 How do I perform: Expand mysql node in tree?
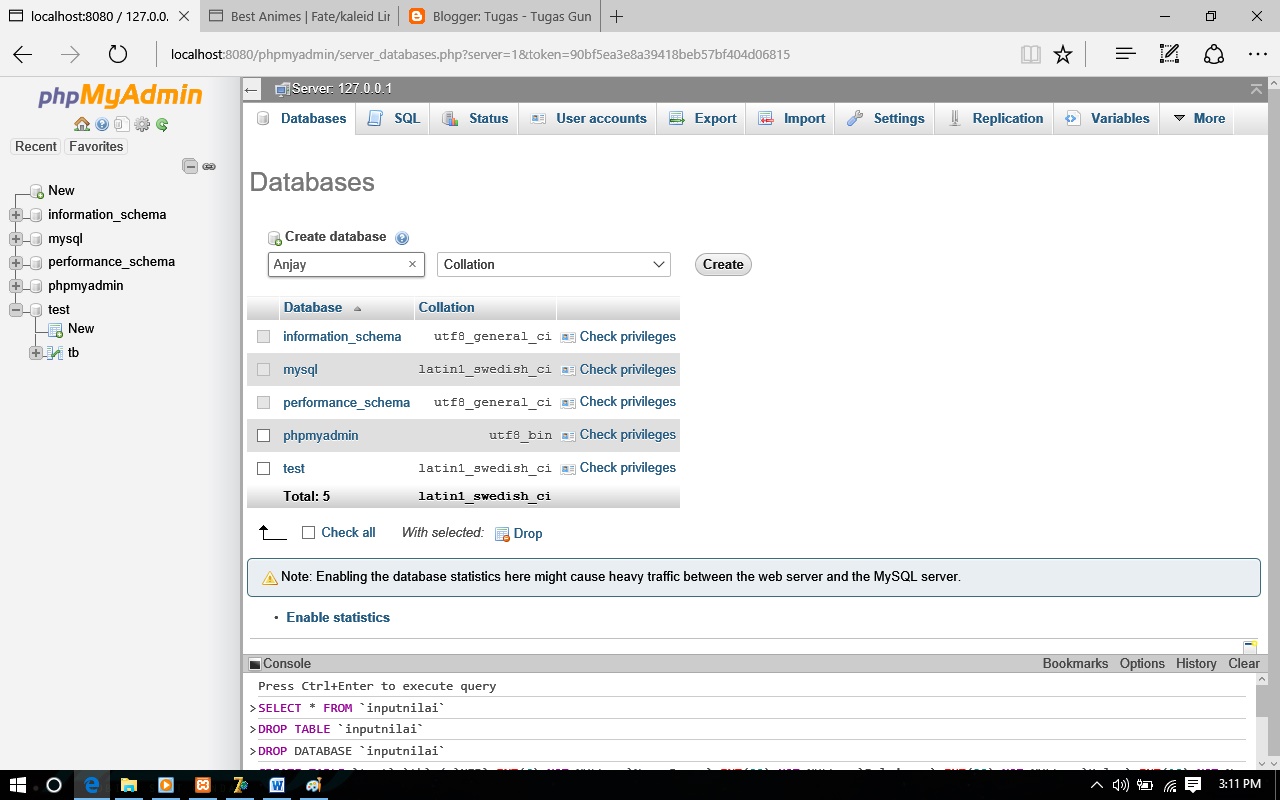pos(16,239)
